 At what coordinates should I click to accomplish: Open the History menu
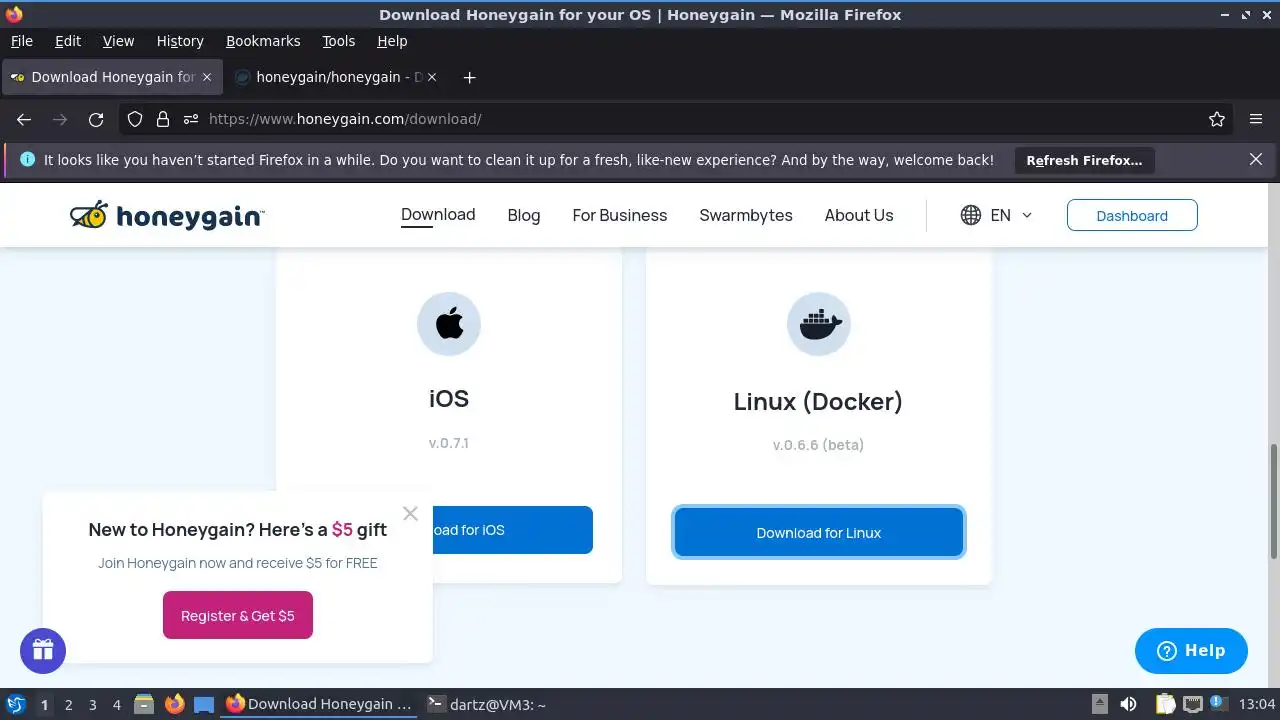click(180, 41)
